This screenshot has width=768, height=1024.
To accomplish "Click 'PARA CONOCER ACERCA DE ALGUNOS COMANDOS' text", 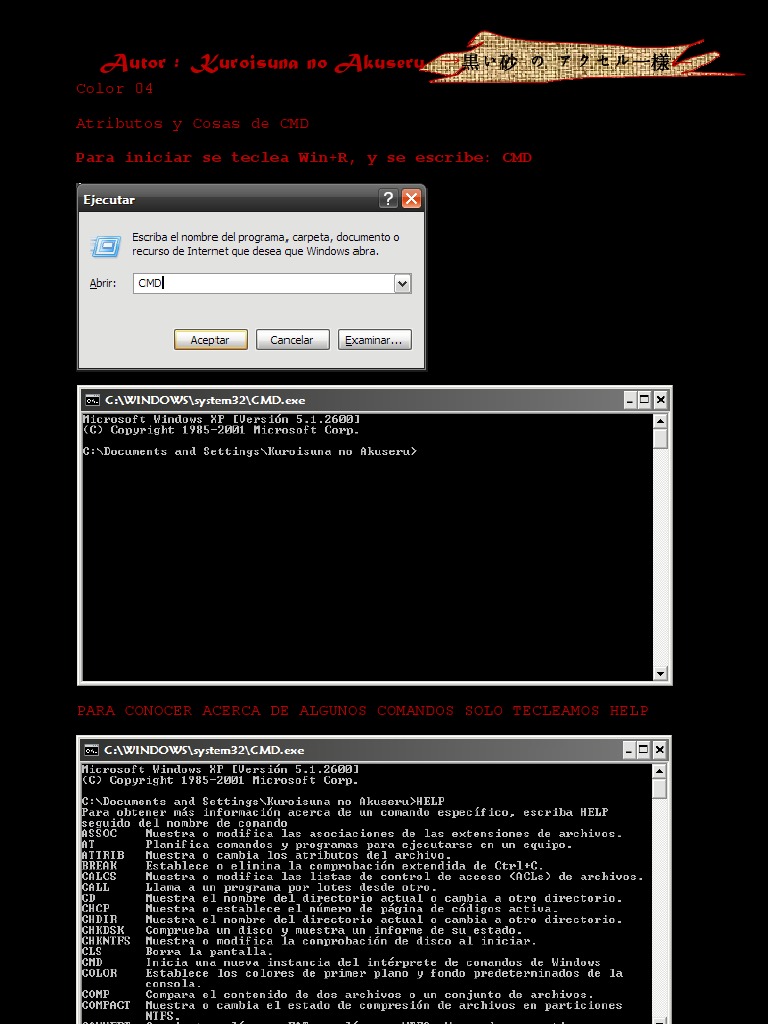I will pos(362,711).
